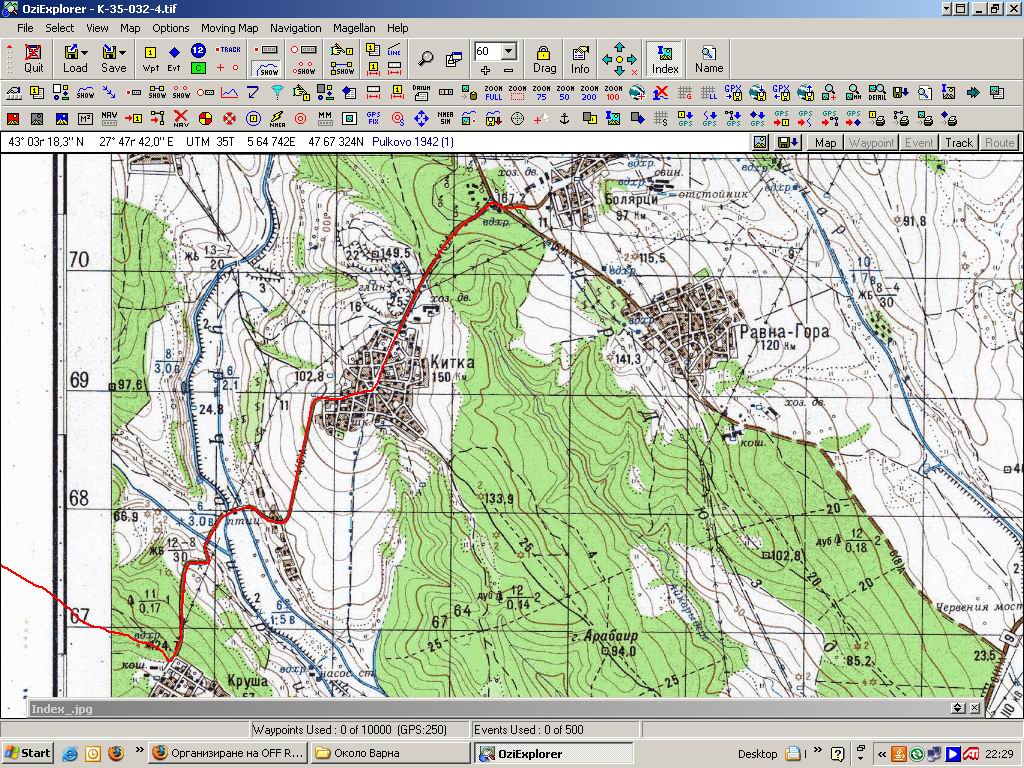The image size is (1024, 768).
Task: Click the red X NAV icon
Action: pyautogui.click(x=181, y=119)
